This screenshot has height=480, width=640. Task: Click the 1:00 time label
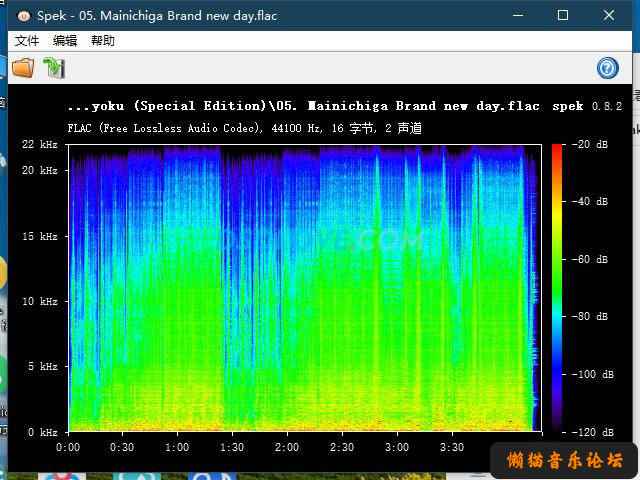pyautogui.click(x=177, y=447)
